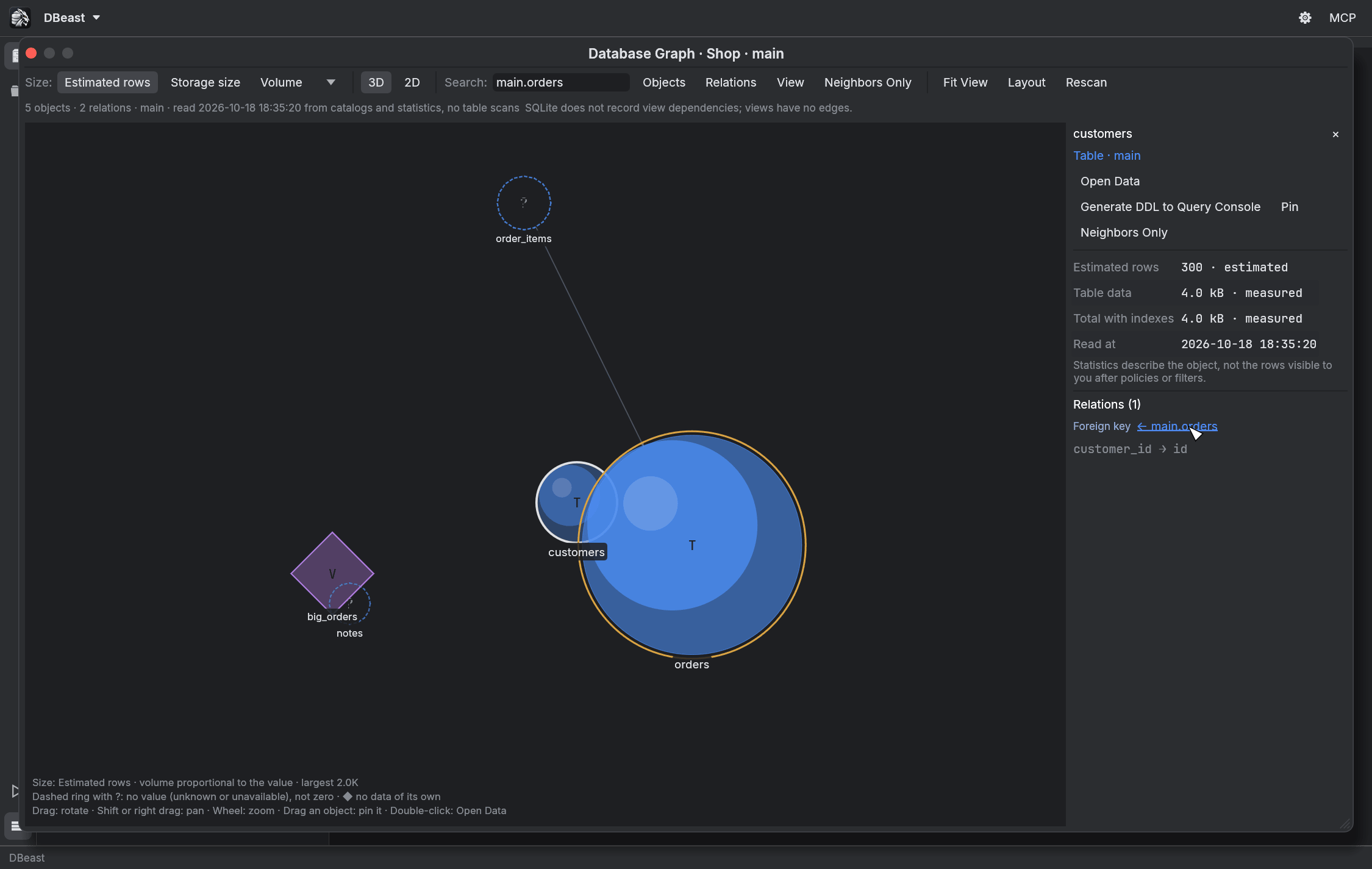1372x869 pixels.
Task: Click the DBeast status bar label
Action: click(x=27, y=857)
